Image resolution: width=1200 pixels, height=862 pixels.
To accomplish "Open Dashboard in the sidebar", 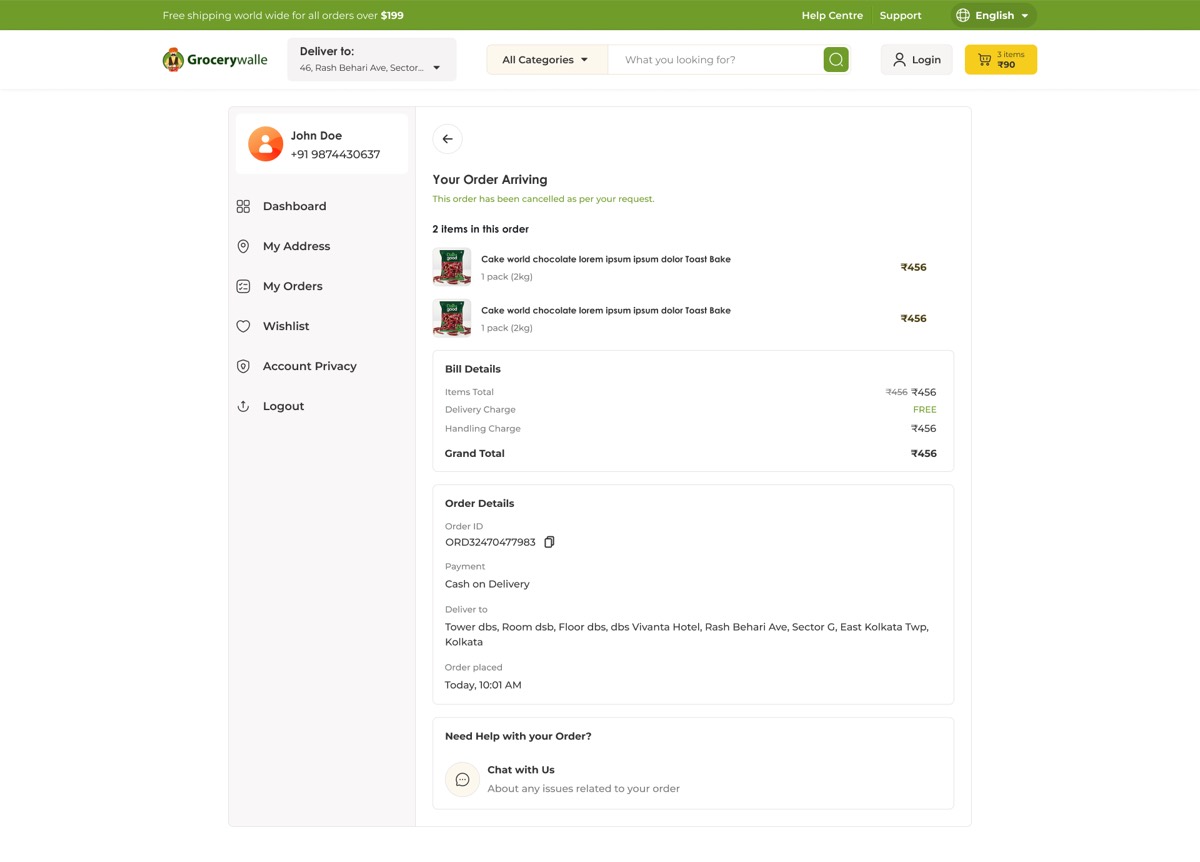I will (294, 206).
